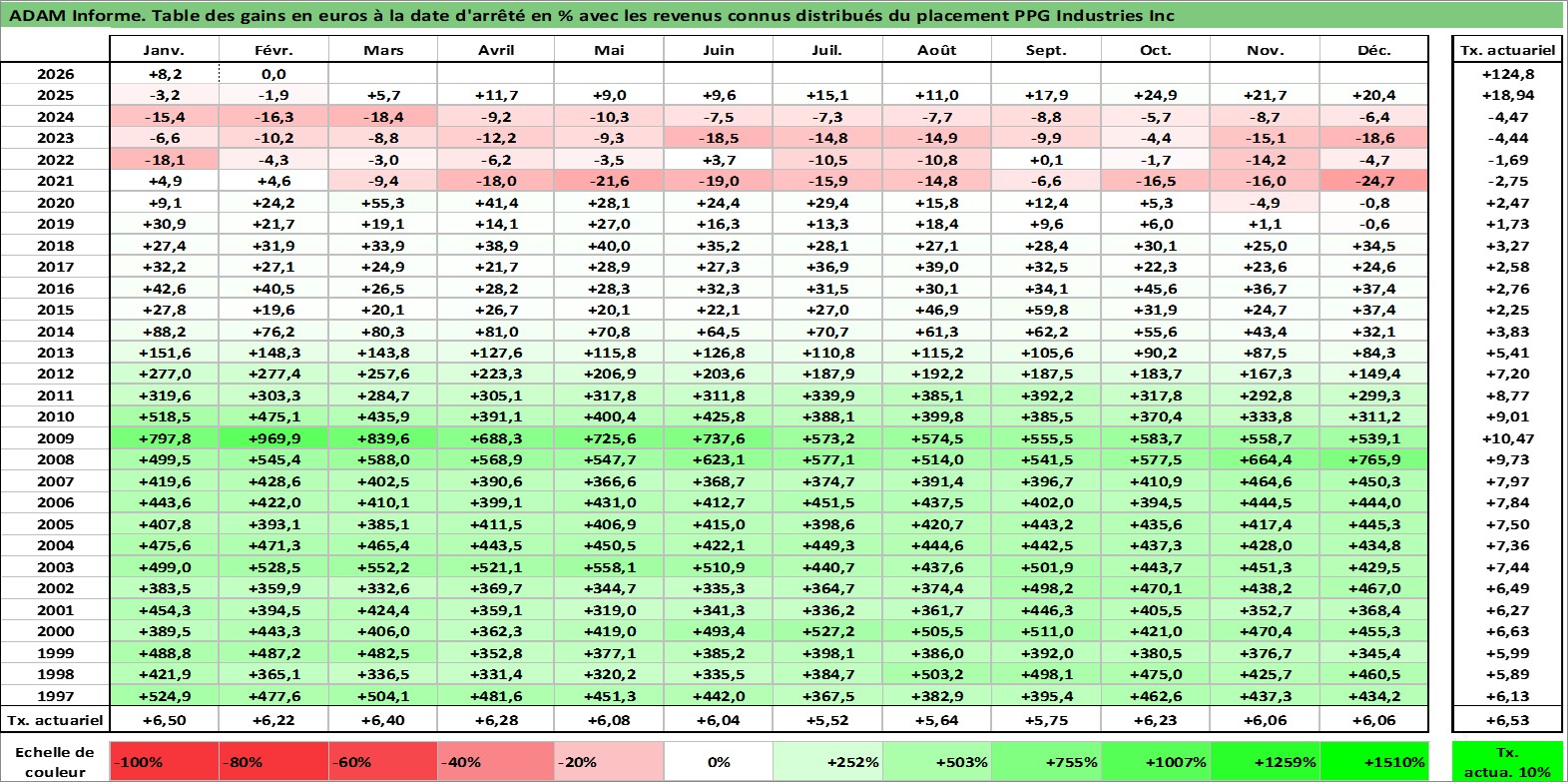Select the +9,01 actuarial rate for 2010
This screenshot has height=782, width=1568.
tap(1507, 416)
